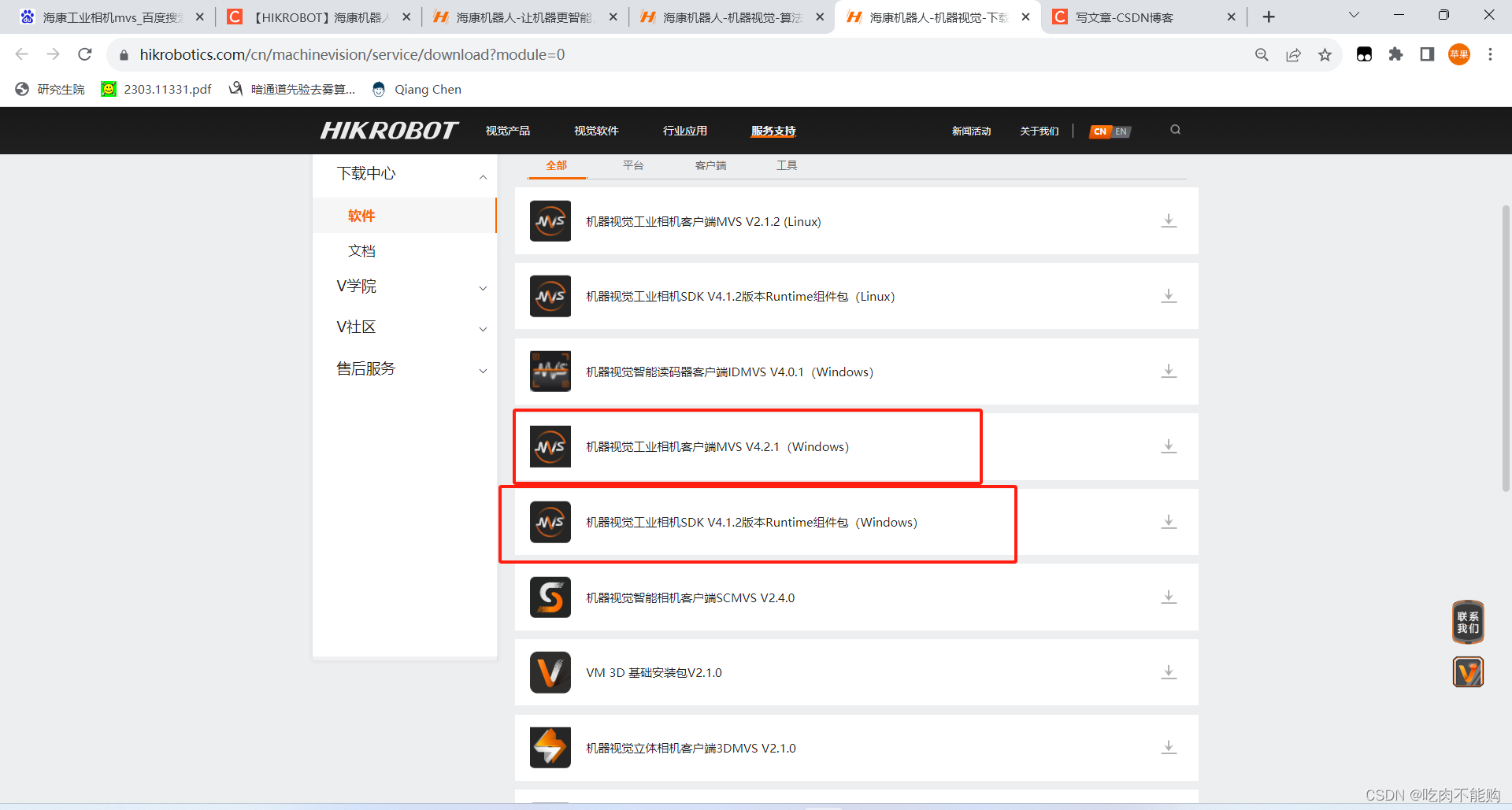Switch to 【HIKROBOT】海康机器人 CSDN tab
Viewport: 1512px width, 810px height.
pyautogui.click(x=317, y=17)
